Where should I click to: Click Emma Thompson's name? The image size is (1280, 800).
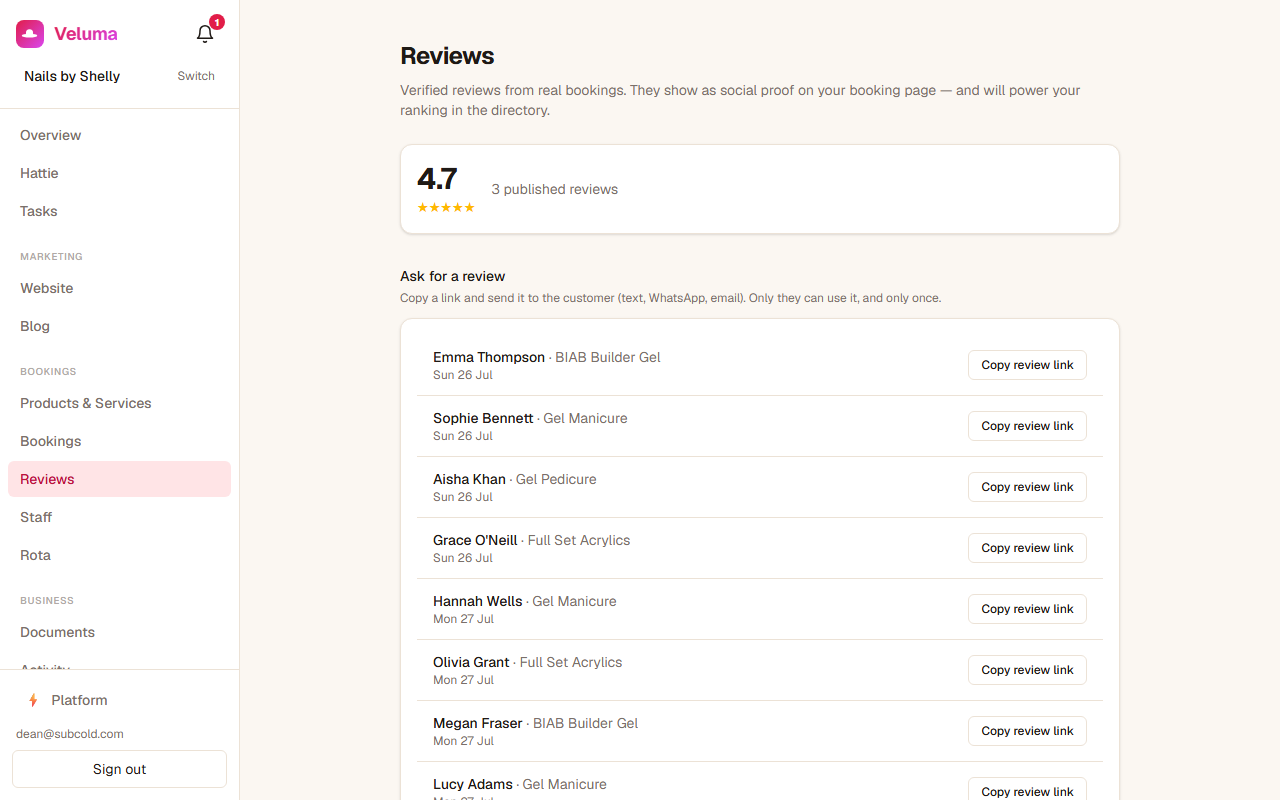tap(489, 357)
